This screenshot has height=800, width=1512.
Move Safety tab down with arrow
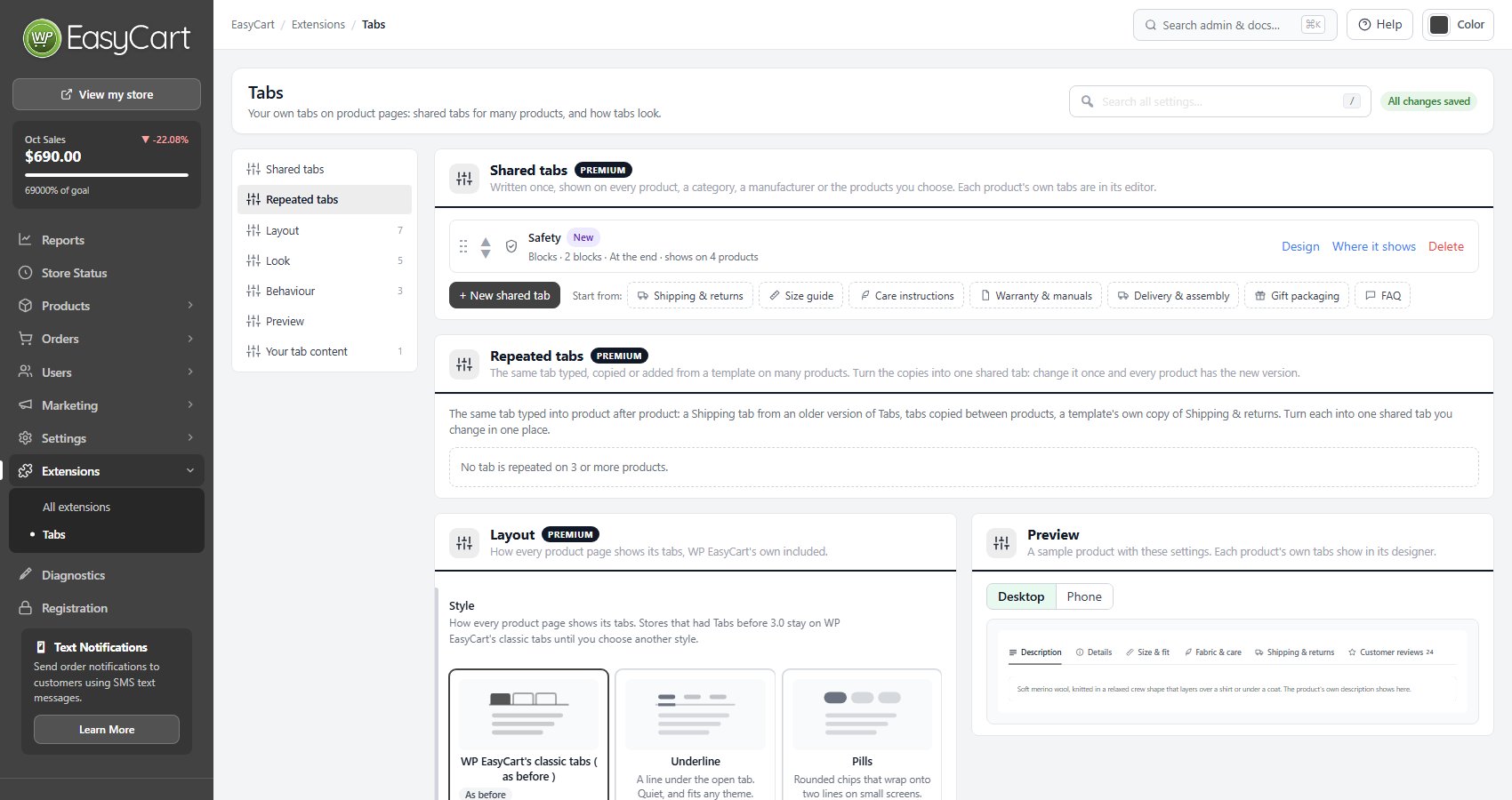(486, 253)
